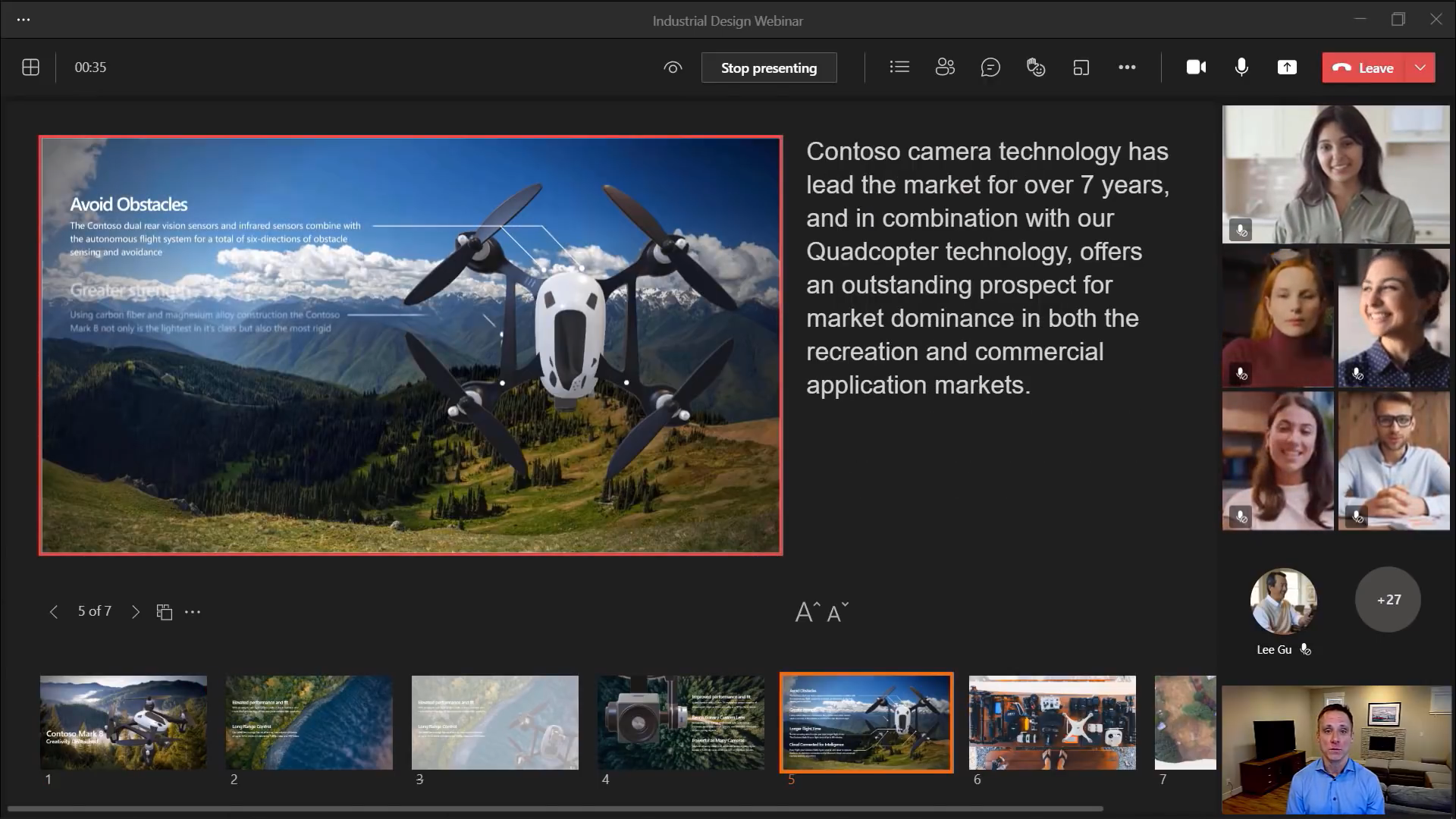This screenshot has height=819, width=1456.
Task: Select slide 1 thumbnail
Action: tap(123, 723)
